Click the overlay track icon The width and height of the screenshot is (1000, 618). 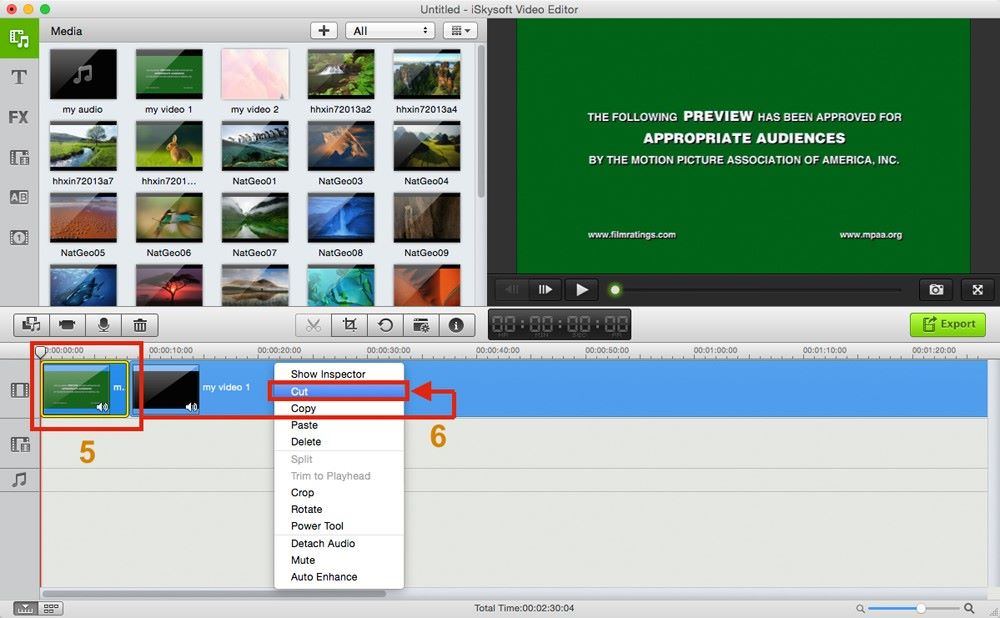[20, 444]
